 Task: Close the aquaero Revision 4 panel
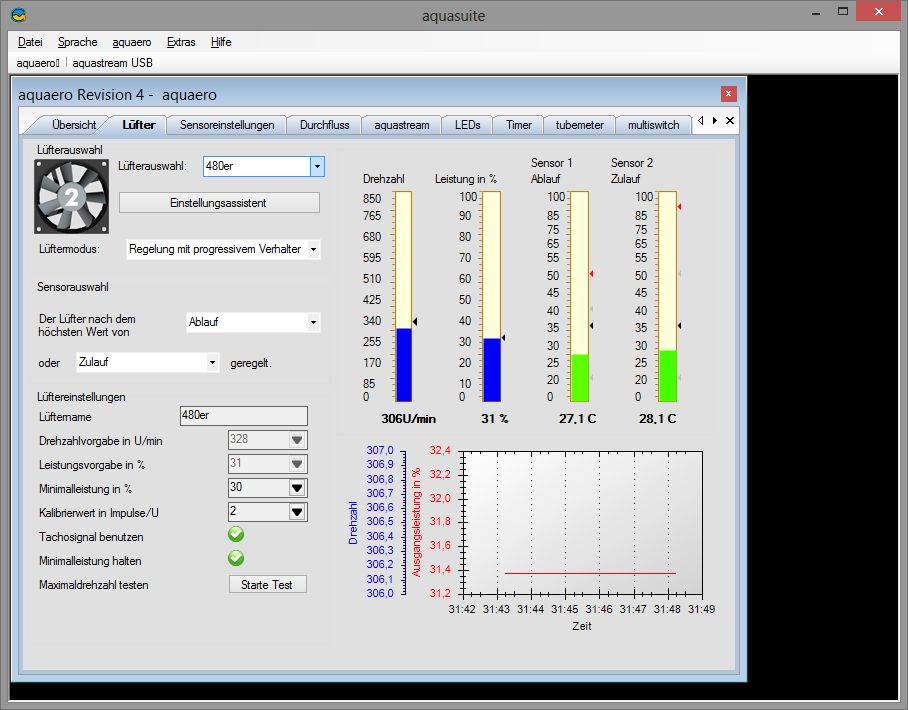[728, 94]
